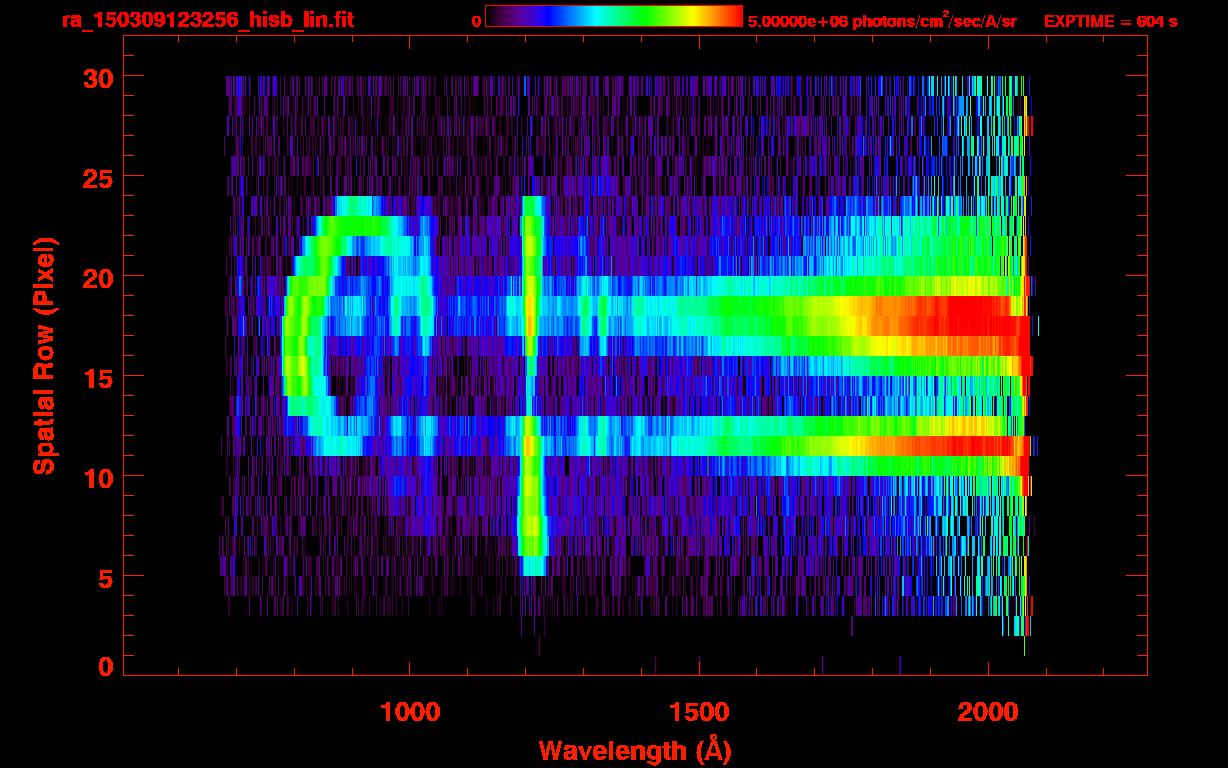This screenshot has height=768, width=1228.
Task: Click the 30 spatial row tick label
Action: [x=97, y=77]
